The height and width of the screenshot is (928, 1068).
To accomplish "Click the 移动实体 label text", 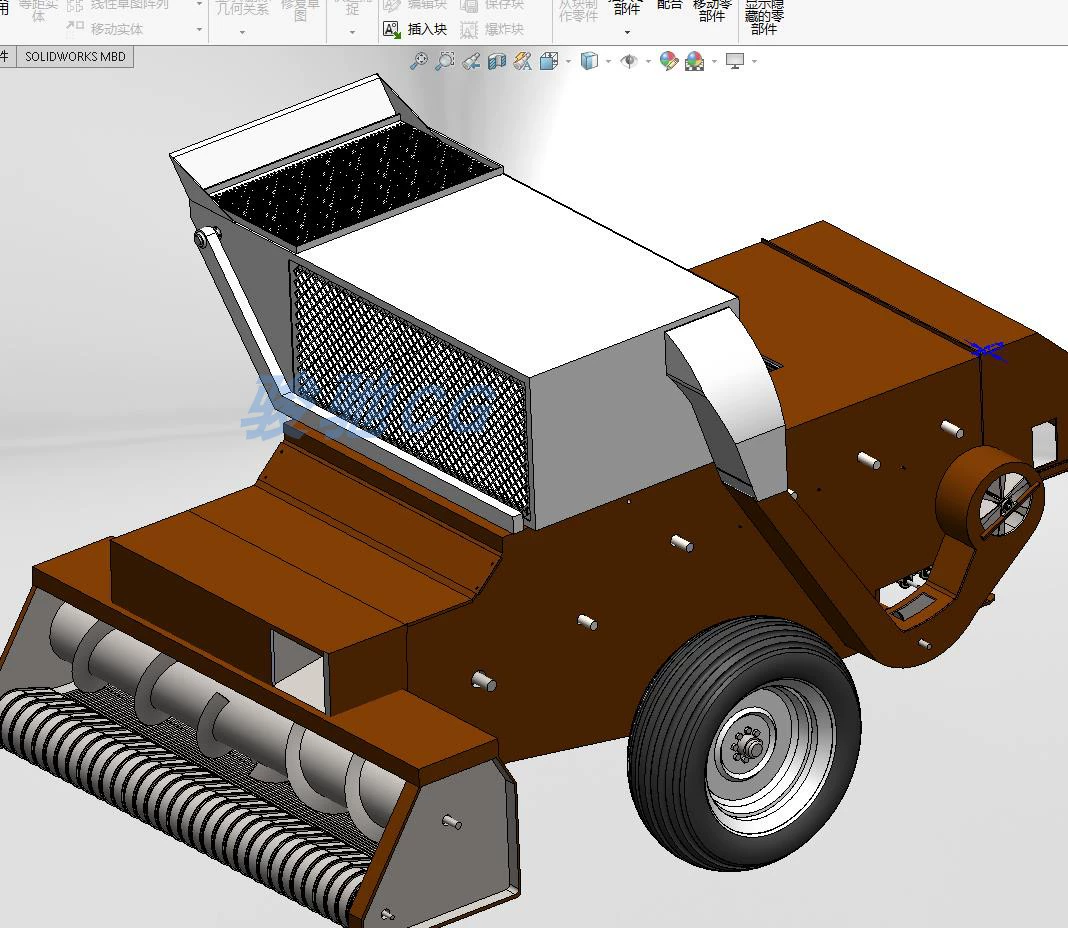I will point(116,29).
